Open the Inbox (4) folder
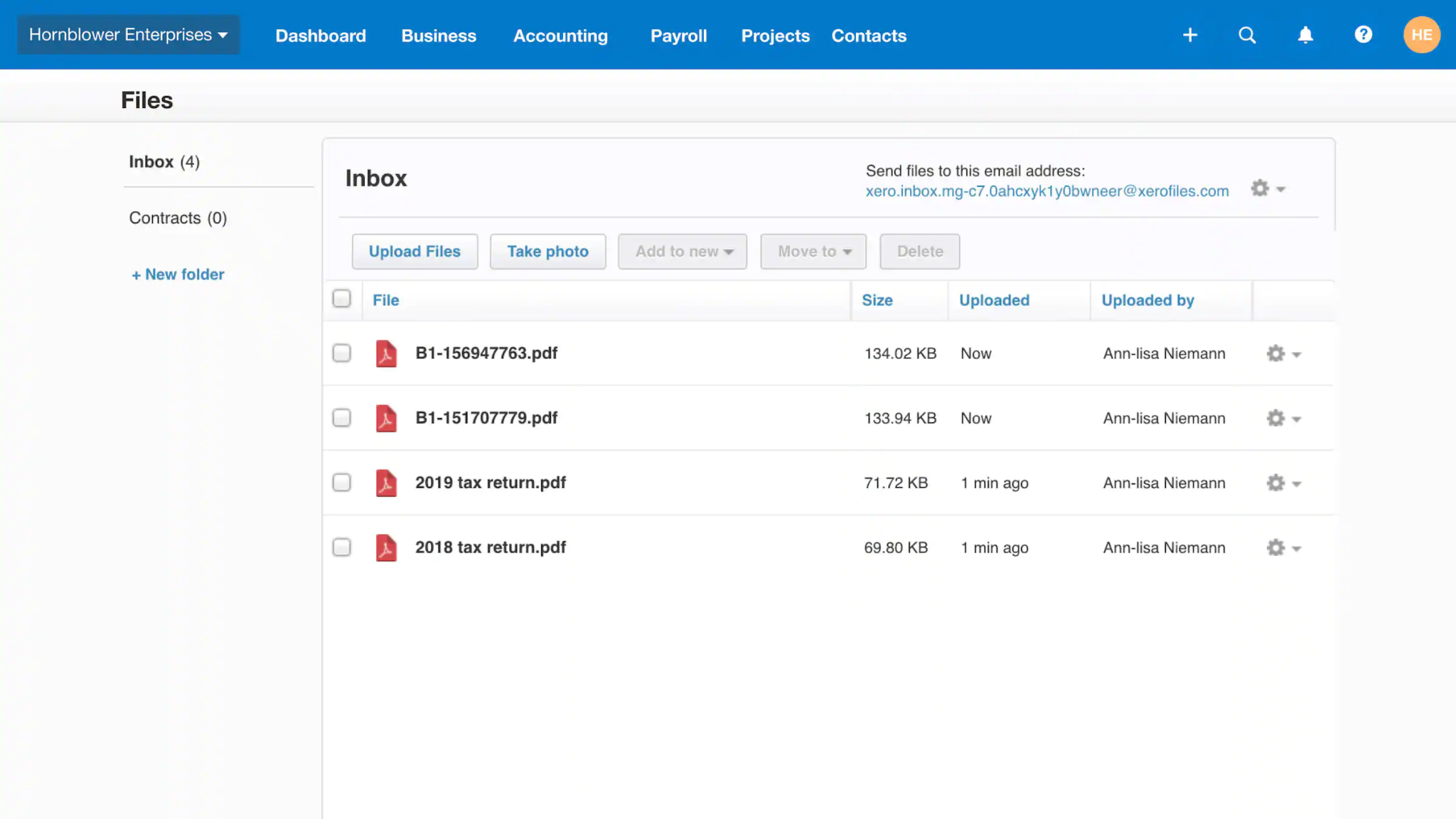 click(x=164, y=162)
